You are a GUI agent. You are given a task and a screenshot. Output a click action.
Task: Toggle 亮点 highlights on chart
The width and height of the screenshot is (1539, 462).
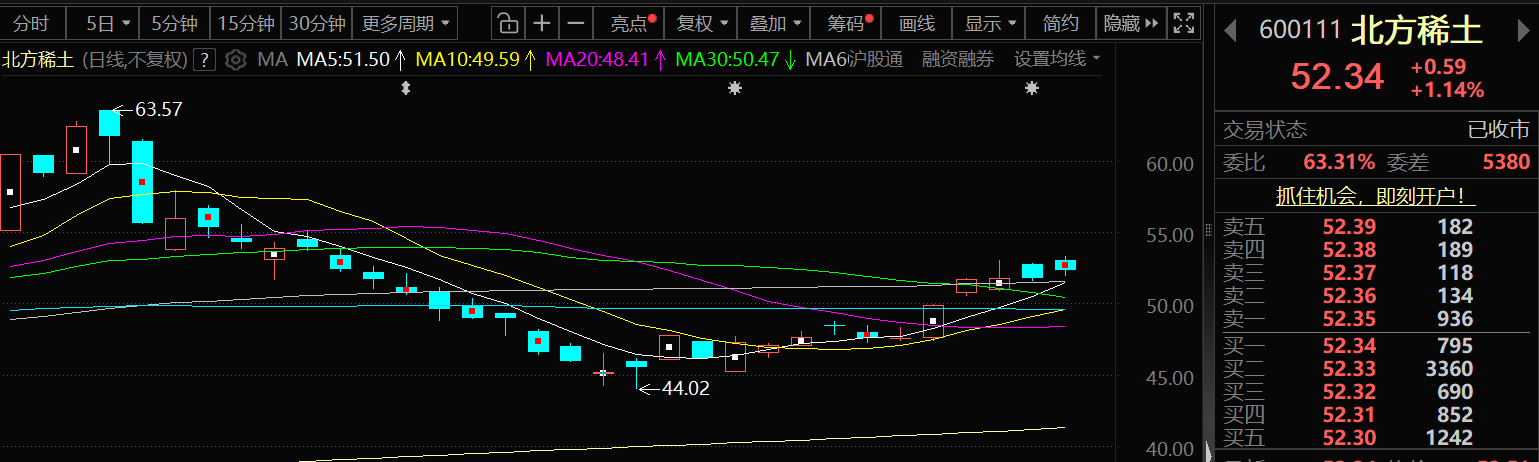[632, 22]
